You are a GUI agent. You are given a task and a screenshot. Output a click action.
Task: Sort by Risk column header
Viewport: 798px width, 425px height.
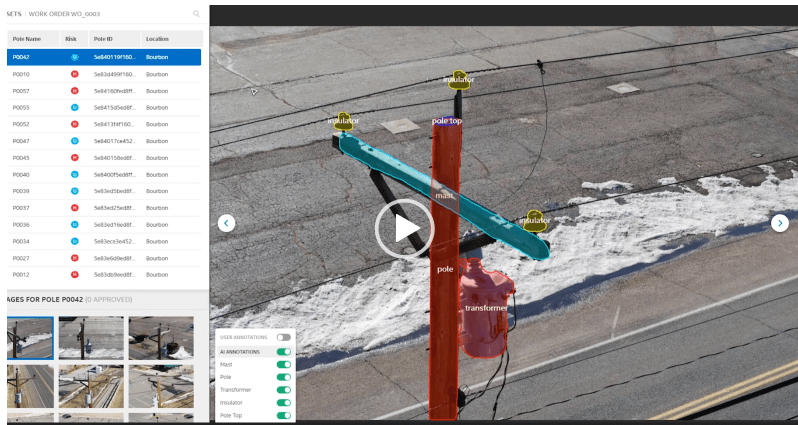tap(74, 39)
